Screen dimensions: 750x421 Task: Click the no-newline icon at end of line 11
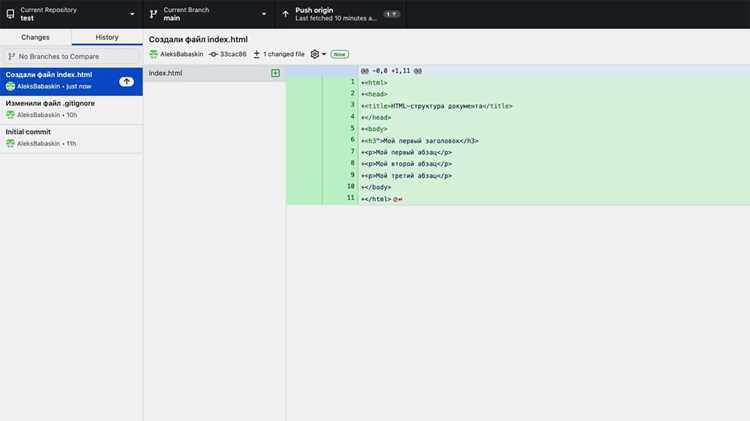click(x=398, y=199)
